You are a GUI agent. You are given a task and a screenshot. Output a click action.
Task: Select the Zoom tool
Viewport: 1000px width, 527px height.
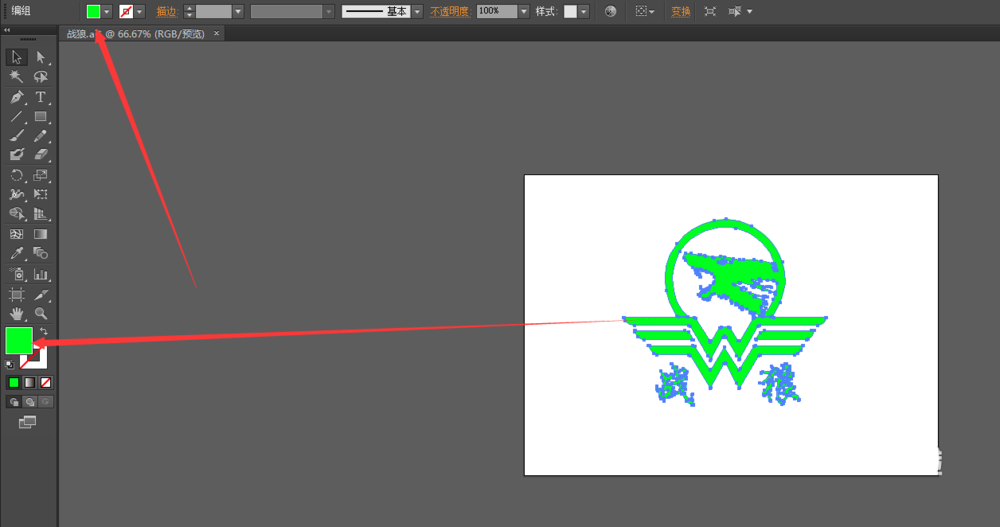tap(41, 313)
